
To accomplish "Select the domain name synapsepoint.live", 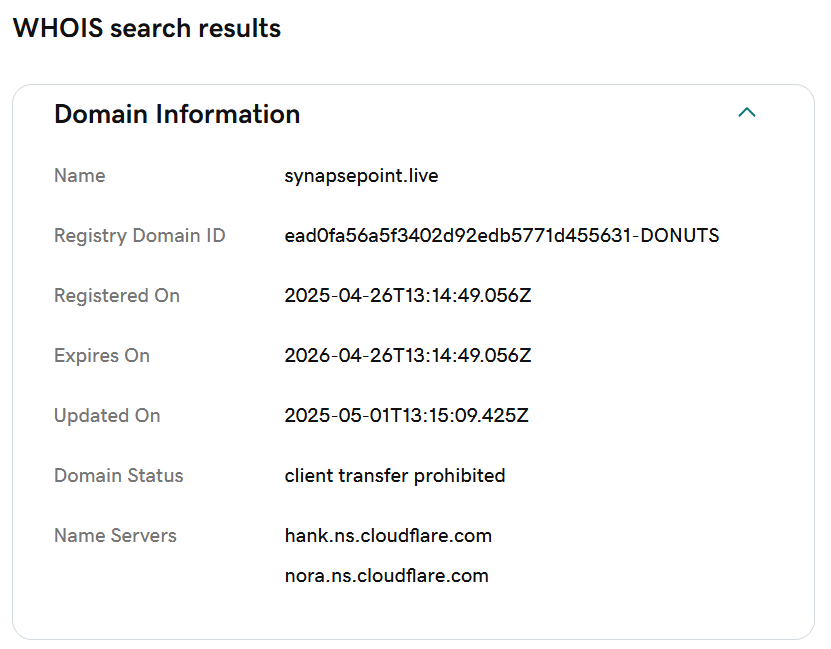I will [361, 176].
